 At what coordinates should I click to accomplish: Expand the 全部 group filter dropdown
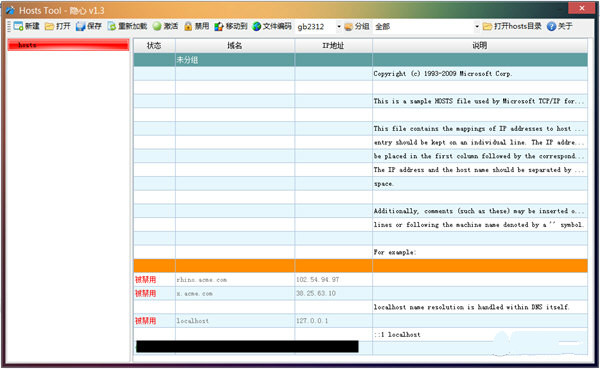click(477, 26)
